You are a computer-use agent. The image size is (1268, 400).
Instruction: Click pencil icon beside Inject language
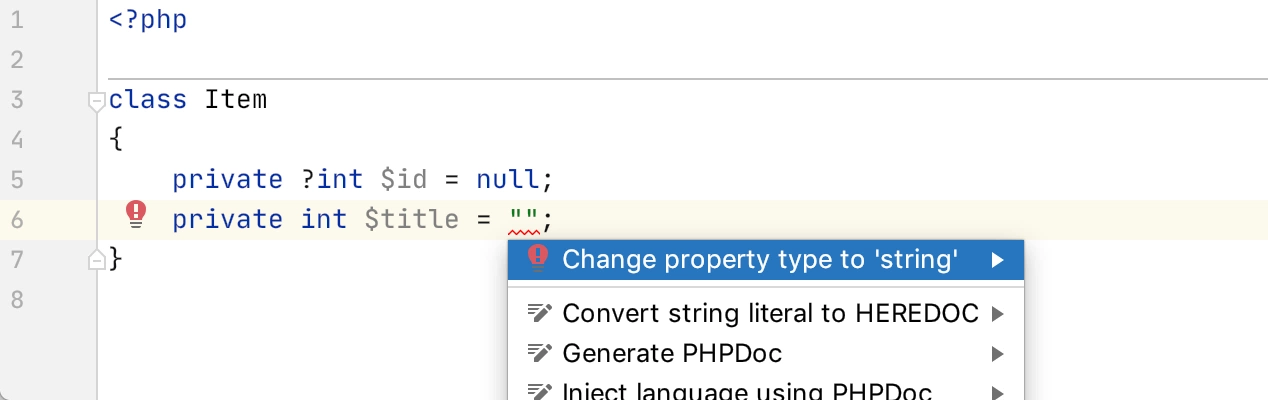(x=539, y=391)
